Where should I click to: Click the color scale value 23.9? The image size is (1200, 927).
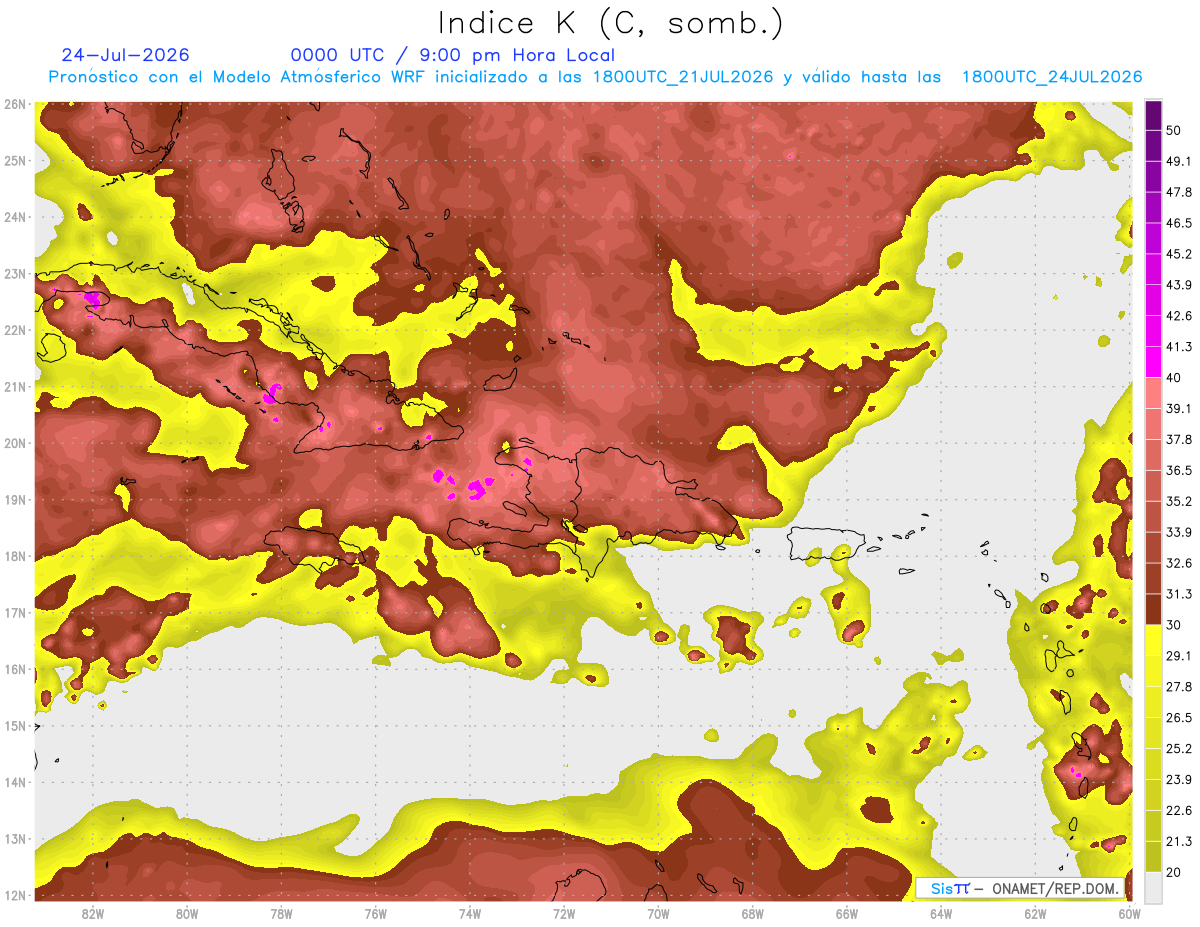[x=1179, y=779]
